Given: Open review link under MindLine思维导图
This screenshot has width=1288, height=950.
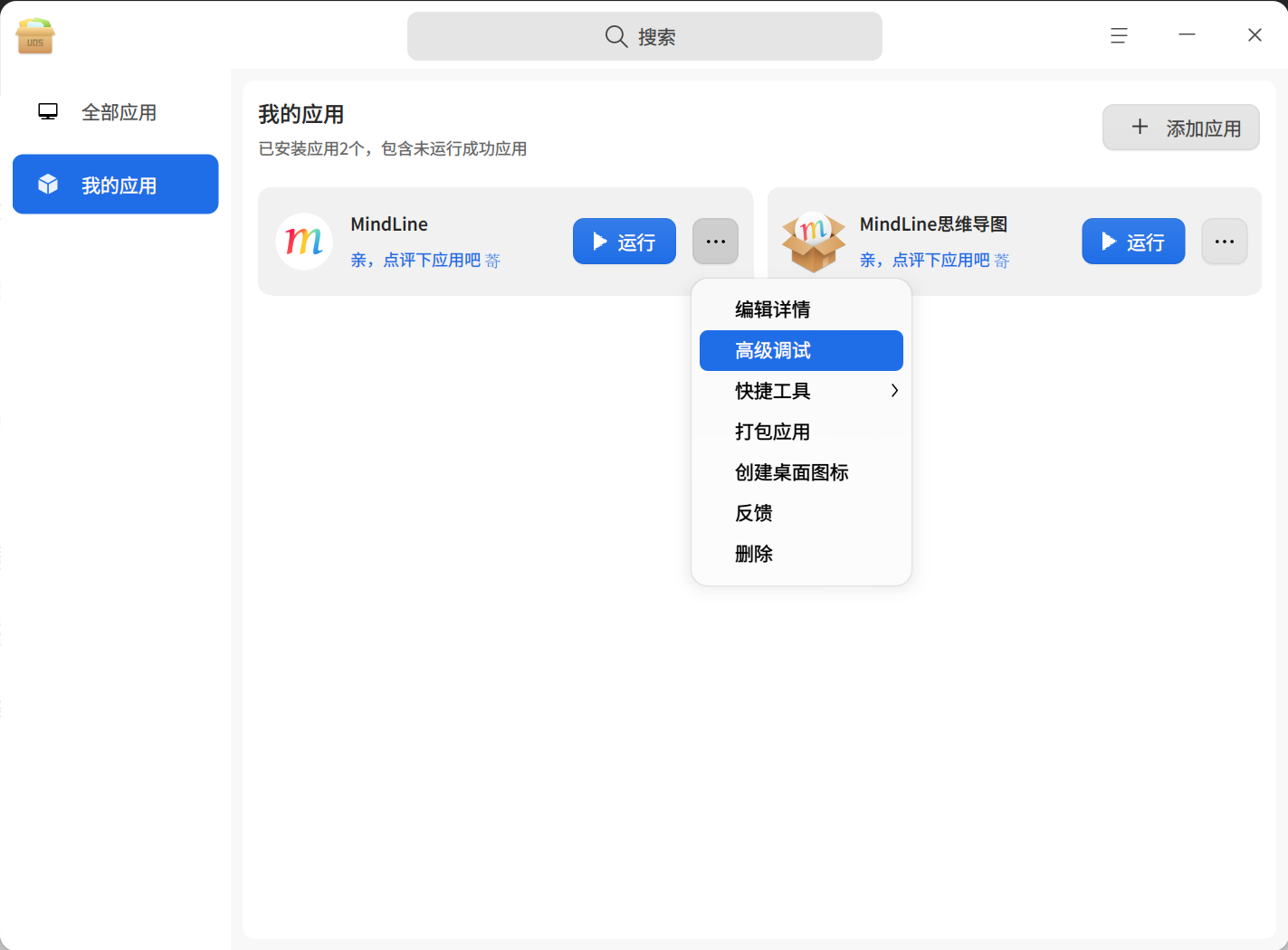Looking at the screenshot, I should (x=935, y=261).
